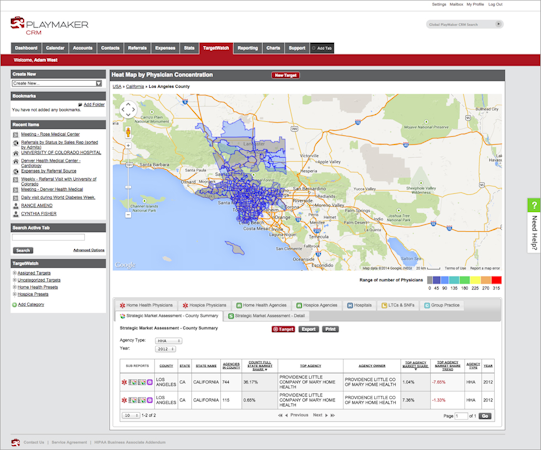541x450 pixels.
Task: Click the yellow legend swatch for 225 physicians
Action: tap(475, 280)
